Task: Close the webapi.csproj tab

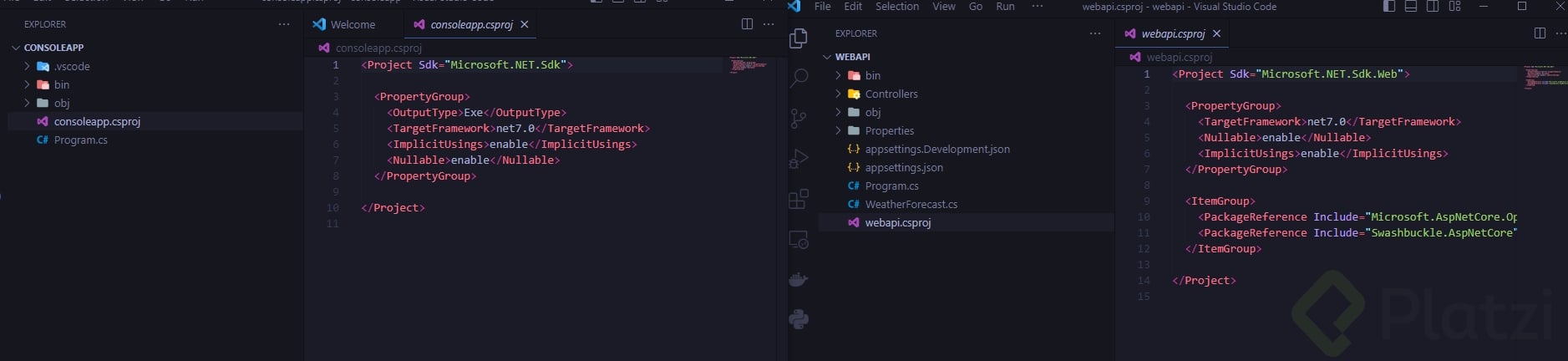Action: point(1216,33)
